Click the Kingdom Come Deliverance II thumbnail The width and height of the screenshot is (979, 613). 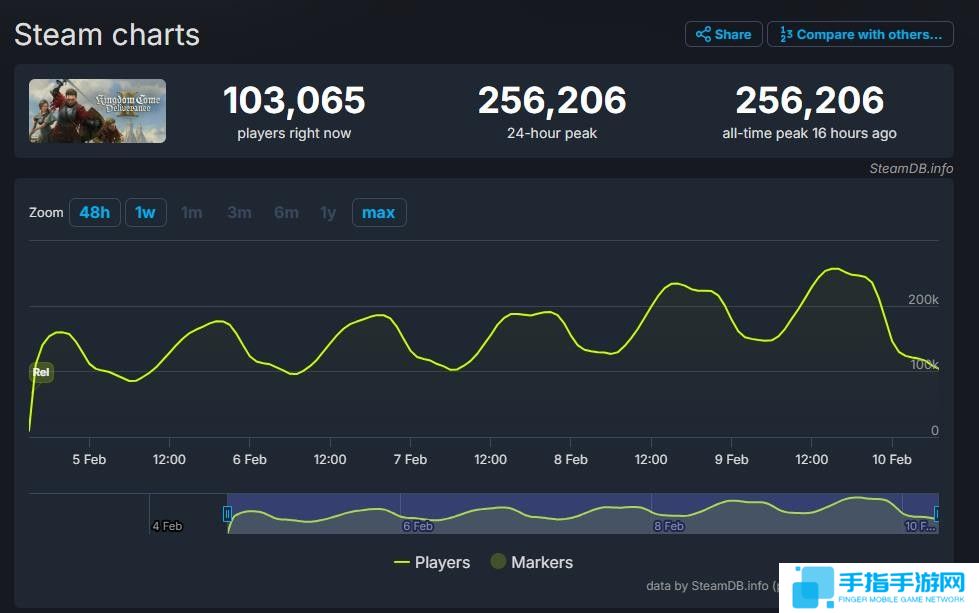[x=98, y=111]
